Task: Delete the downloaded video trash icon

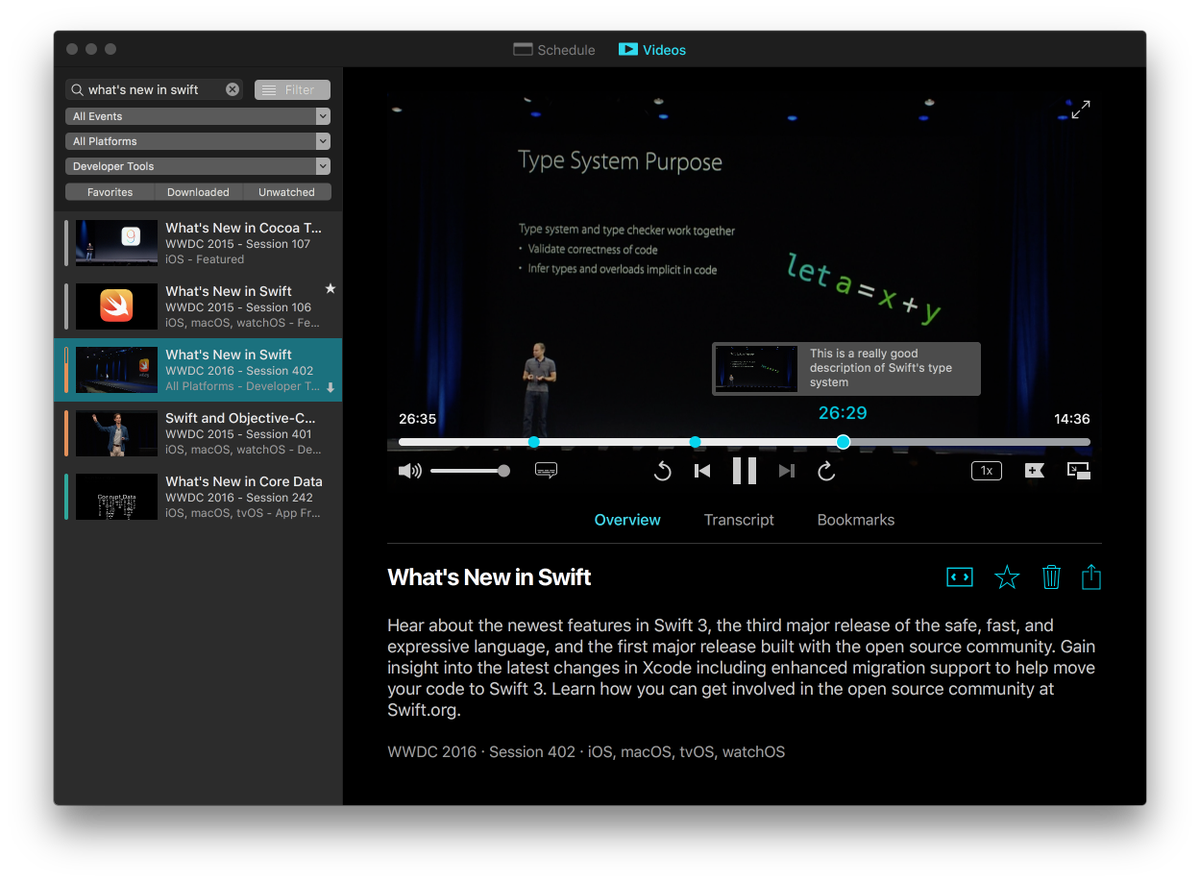Action: [x=1051, y=577]
